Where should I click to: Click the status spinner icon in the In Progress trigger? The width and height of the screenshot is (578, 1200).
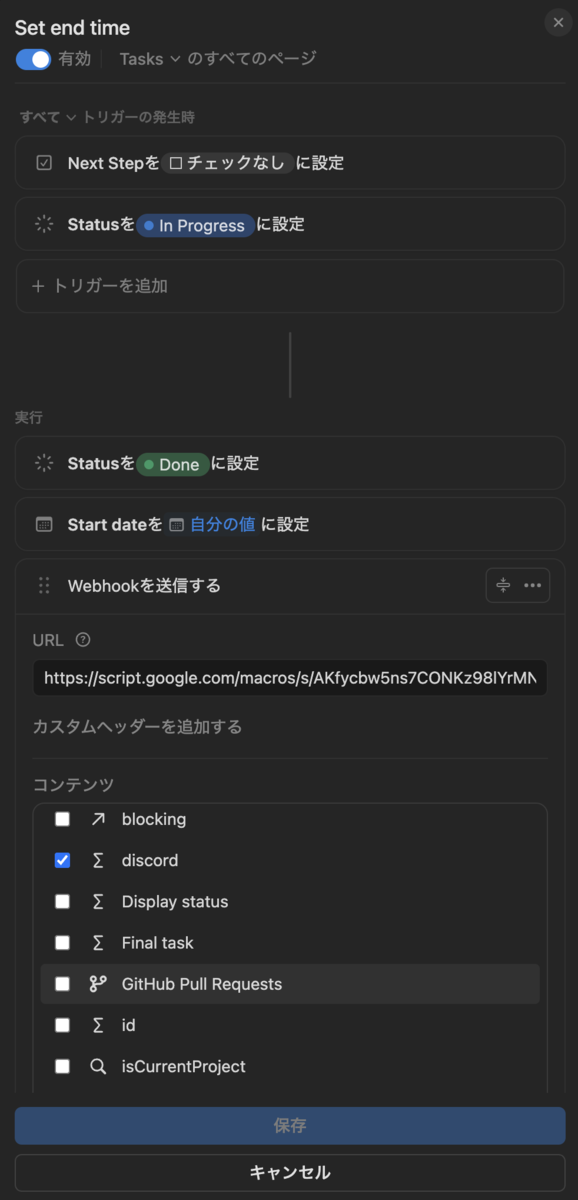(44, 224)
